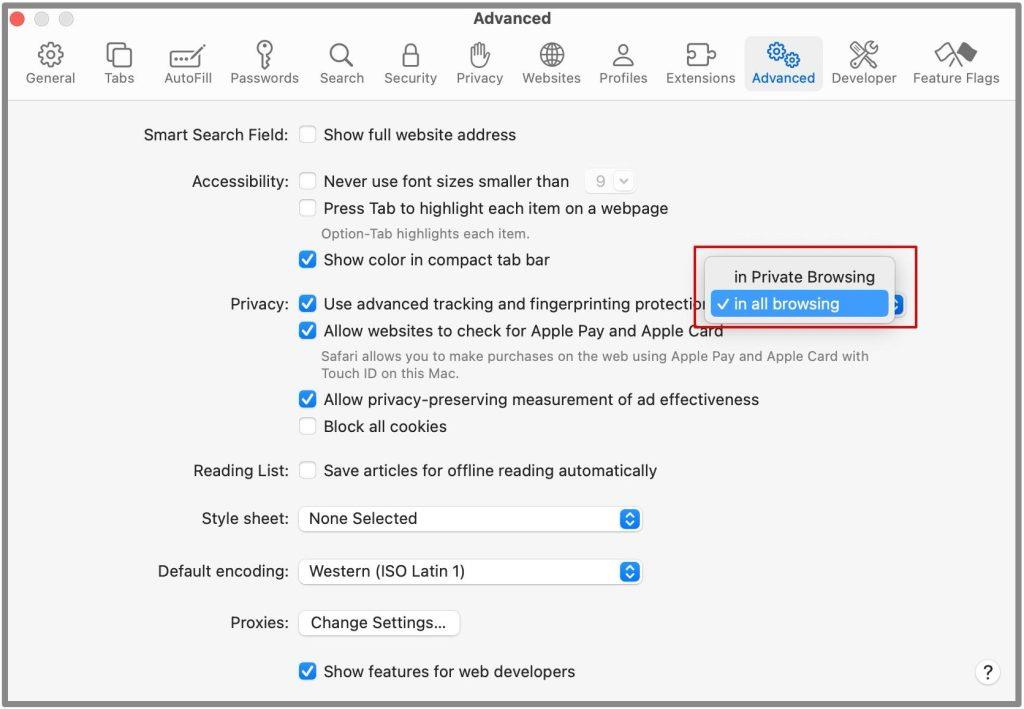Choose in all browsing option
Image resolution: width=1024 pixels, height=709 pixels.
[799, 304]
